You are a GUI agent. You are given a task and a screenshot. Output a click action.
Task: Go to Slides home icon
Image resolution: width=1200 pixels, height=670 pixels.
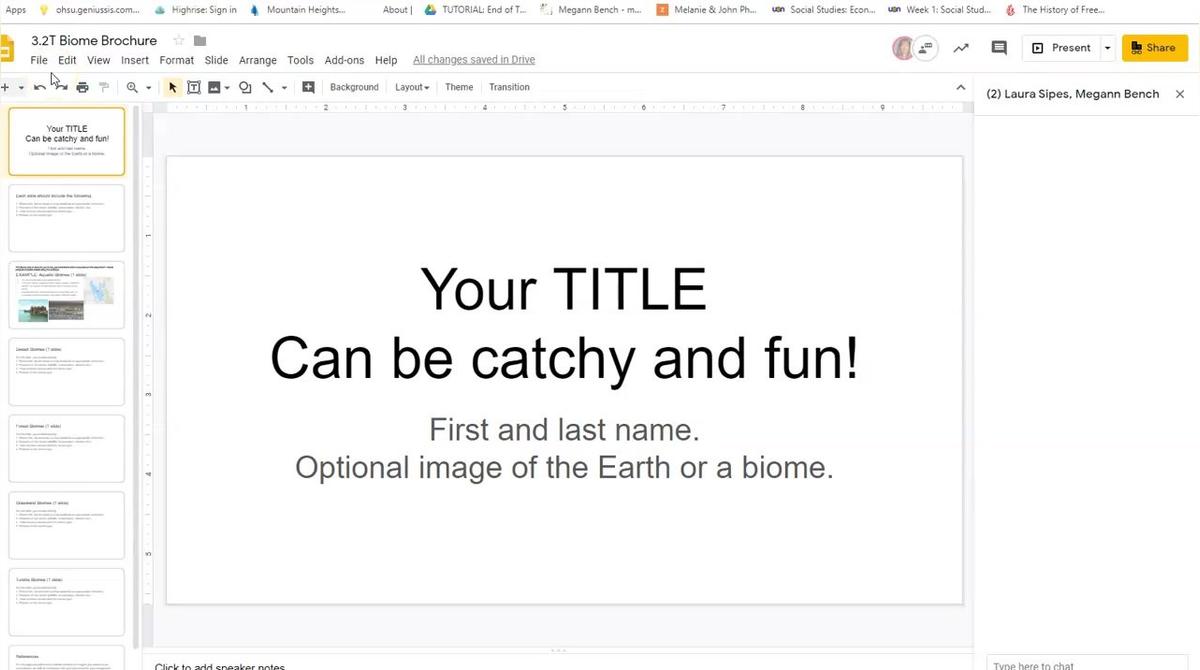point(6,48)
